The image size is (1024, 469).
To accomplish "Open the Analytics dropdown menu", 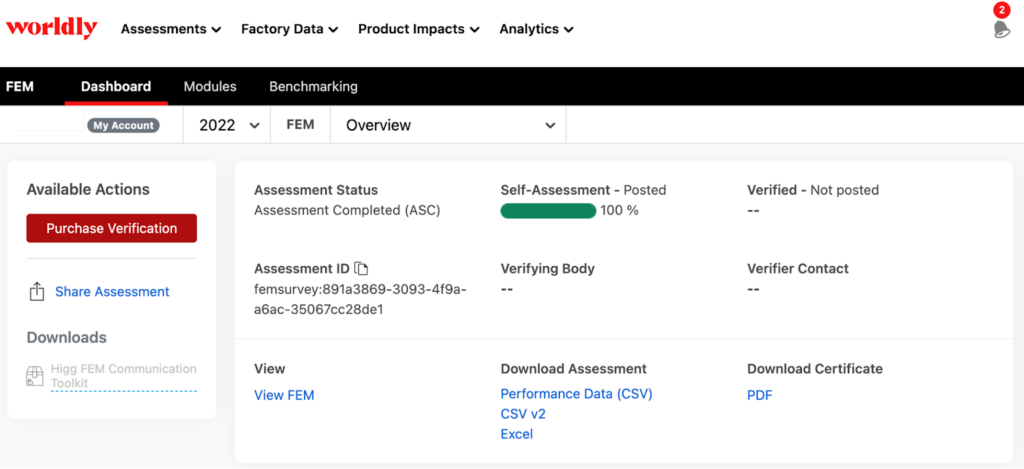I will (x=536, y=29).
